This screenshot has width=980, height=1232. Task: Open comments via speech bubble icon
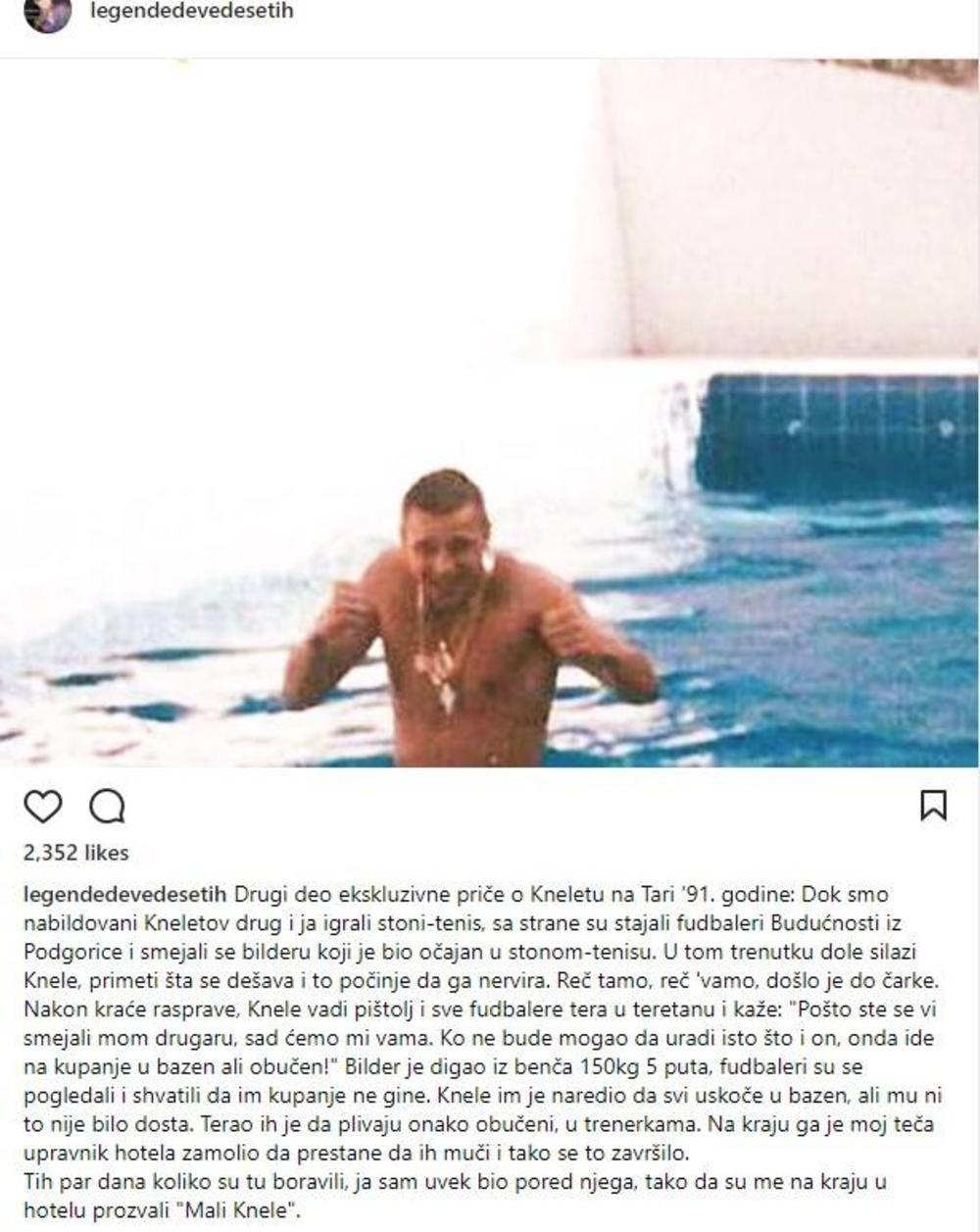tap(107, 806)
